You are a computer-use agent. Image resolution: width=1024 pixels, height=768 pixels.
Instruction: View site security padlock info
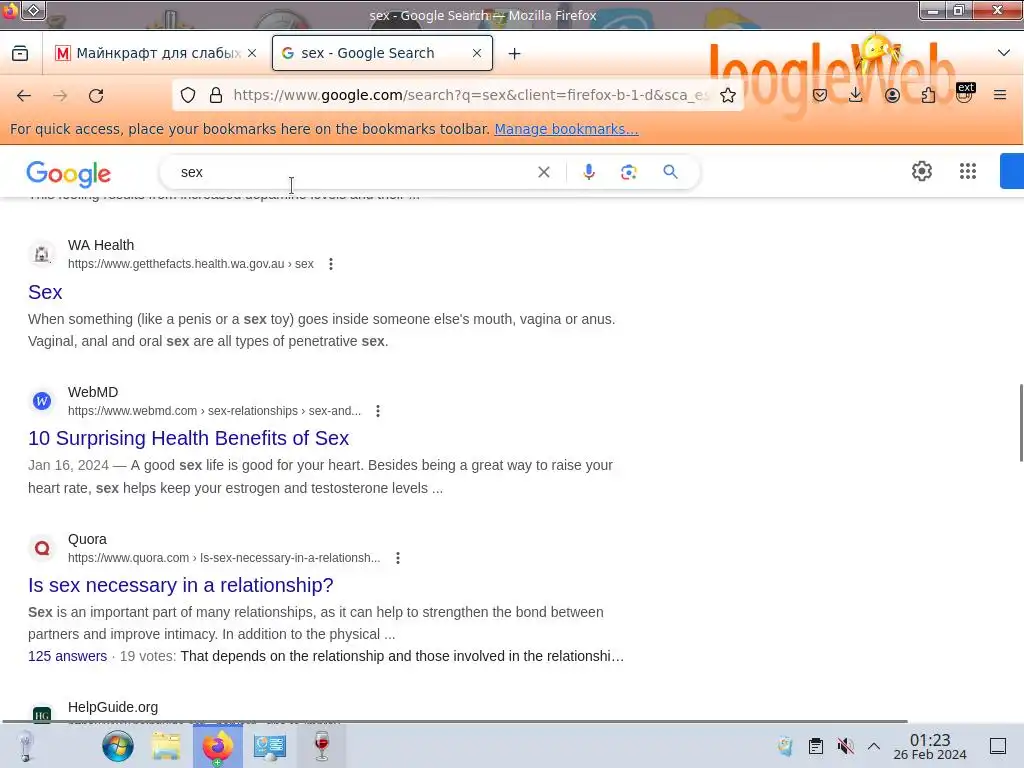(x=216, y=95)
